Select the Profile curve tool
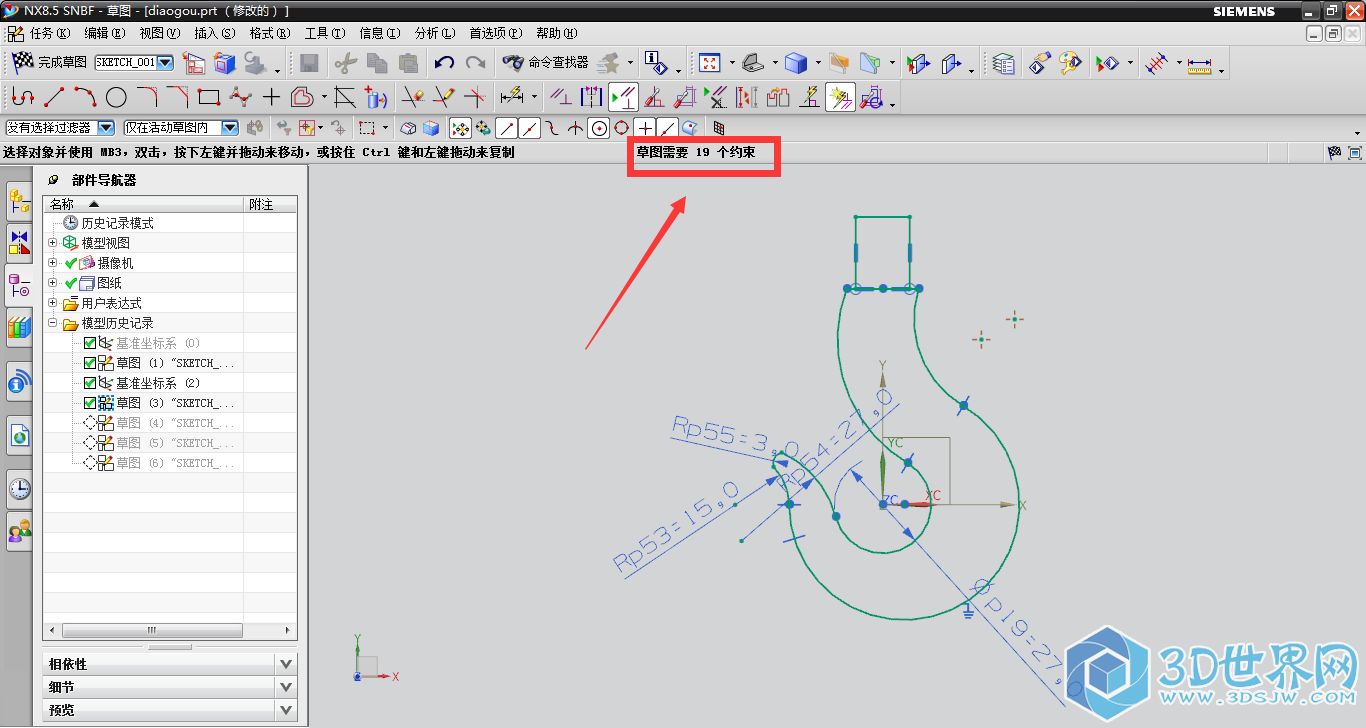This screenshot has width=1366, height=728. point(22,97)
